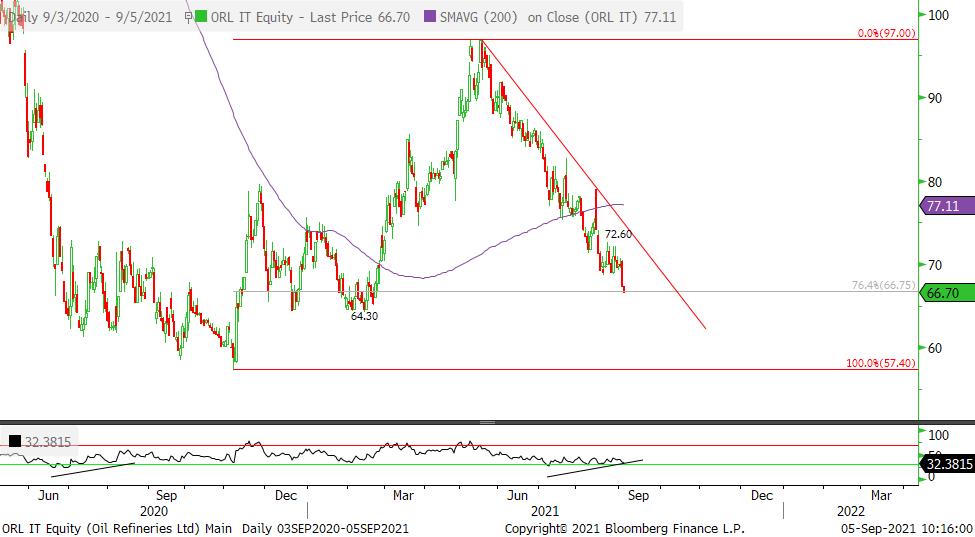
Task: Click the 0 label on the RSI axis
Action: point(931,477)
